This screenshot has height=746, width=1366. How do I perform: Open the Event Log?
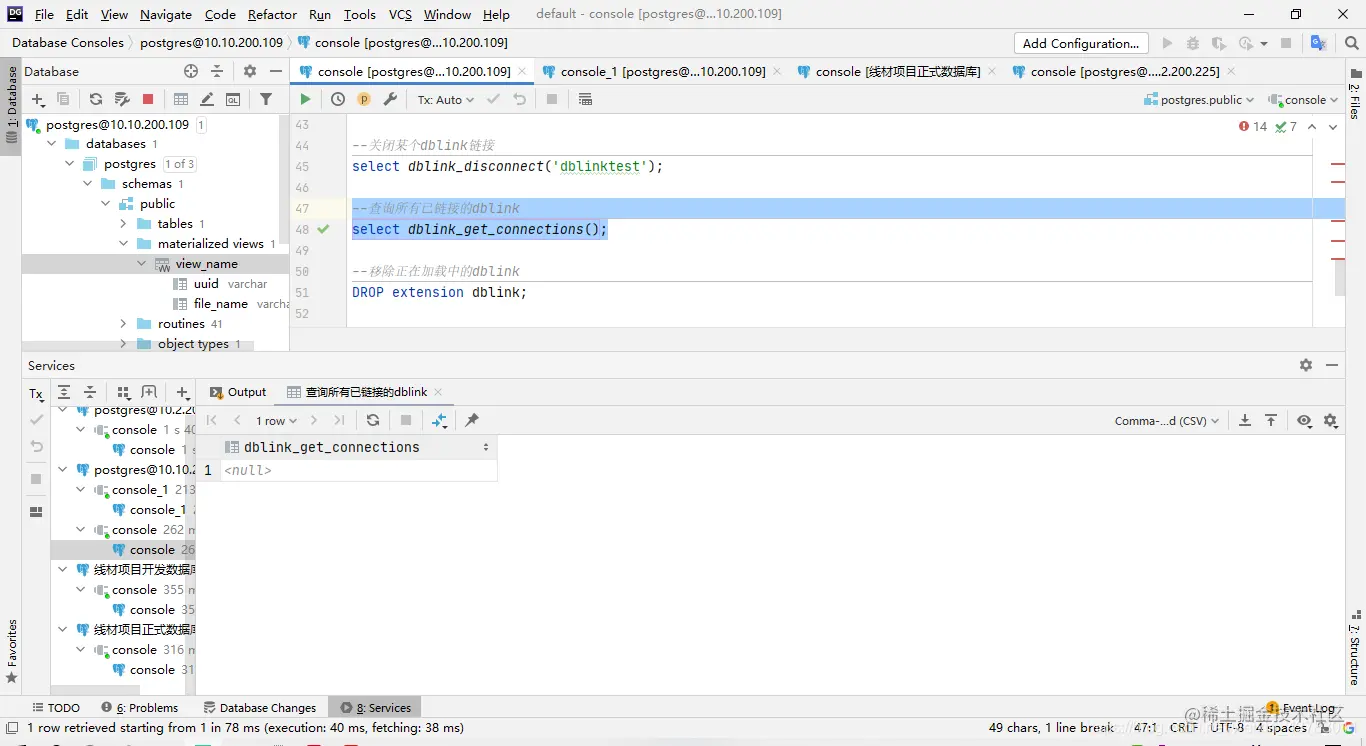point(1301,707)
